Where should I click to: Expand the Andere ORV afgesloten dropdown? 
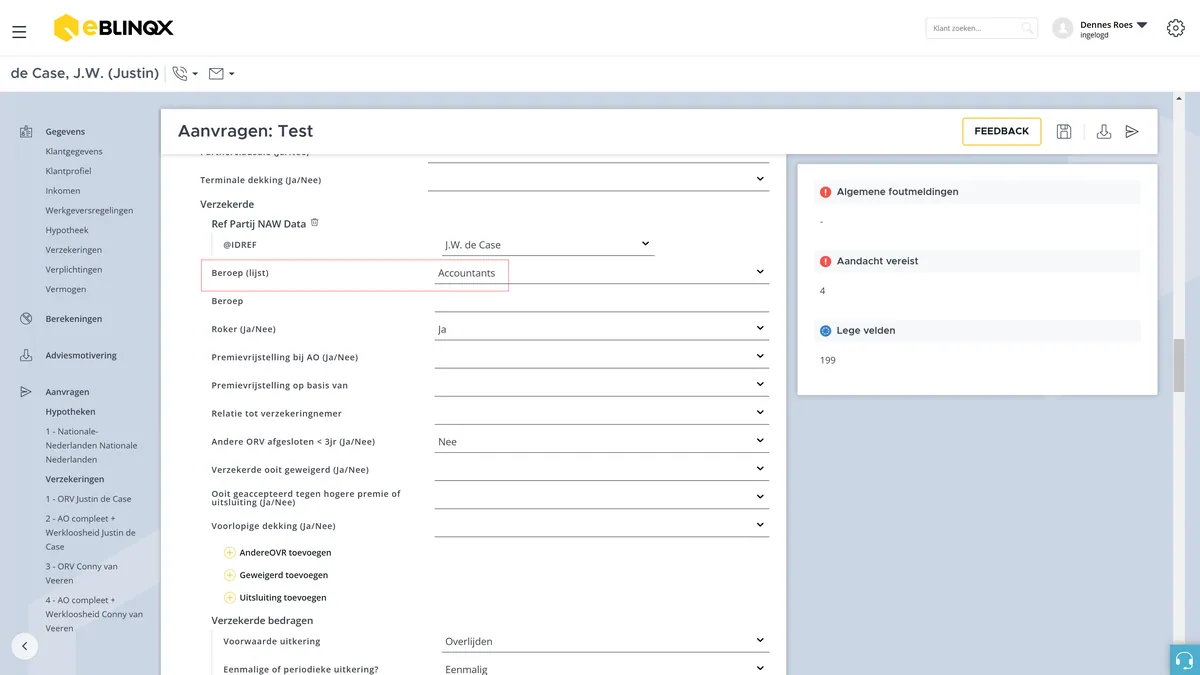coord(601,441)
